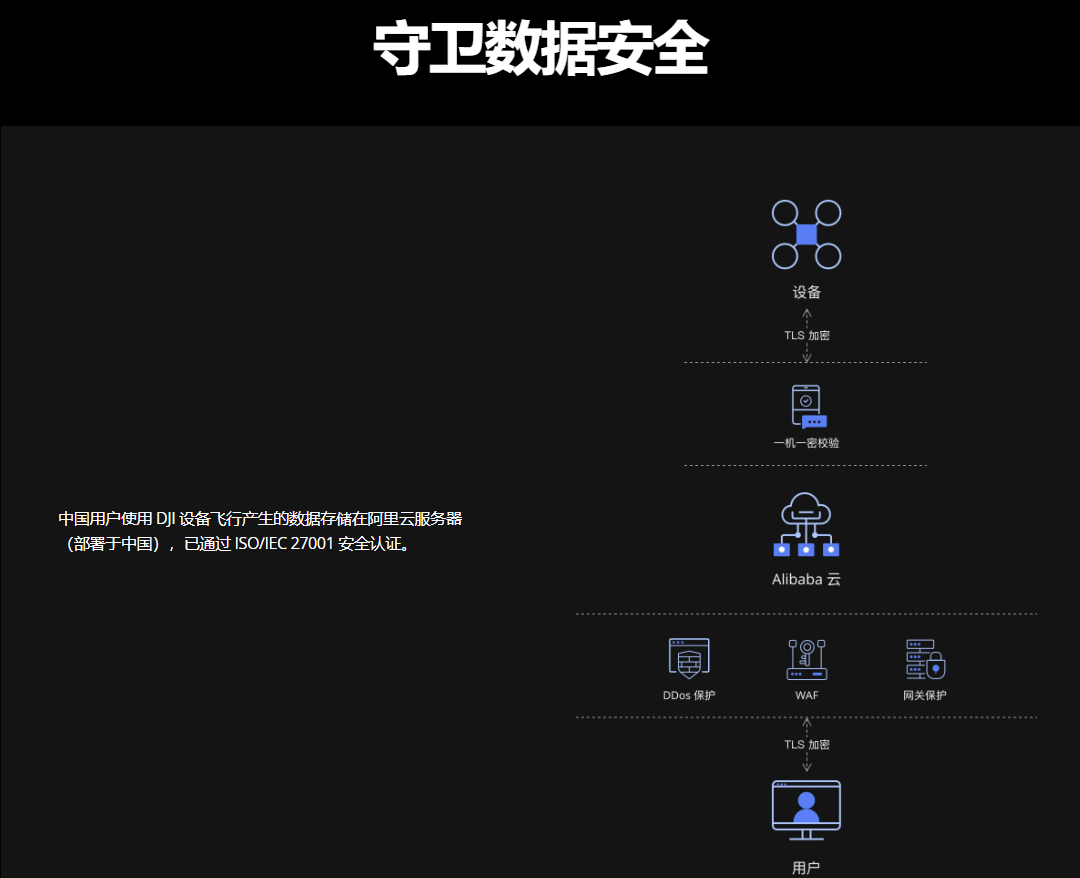
Task: Click "TLS 加密" text above the user
Action: click(807, 745)
